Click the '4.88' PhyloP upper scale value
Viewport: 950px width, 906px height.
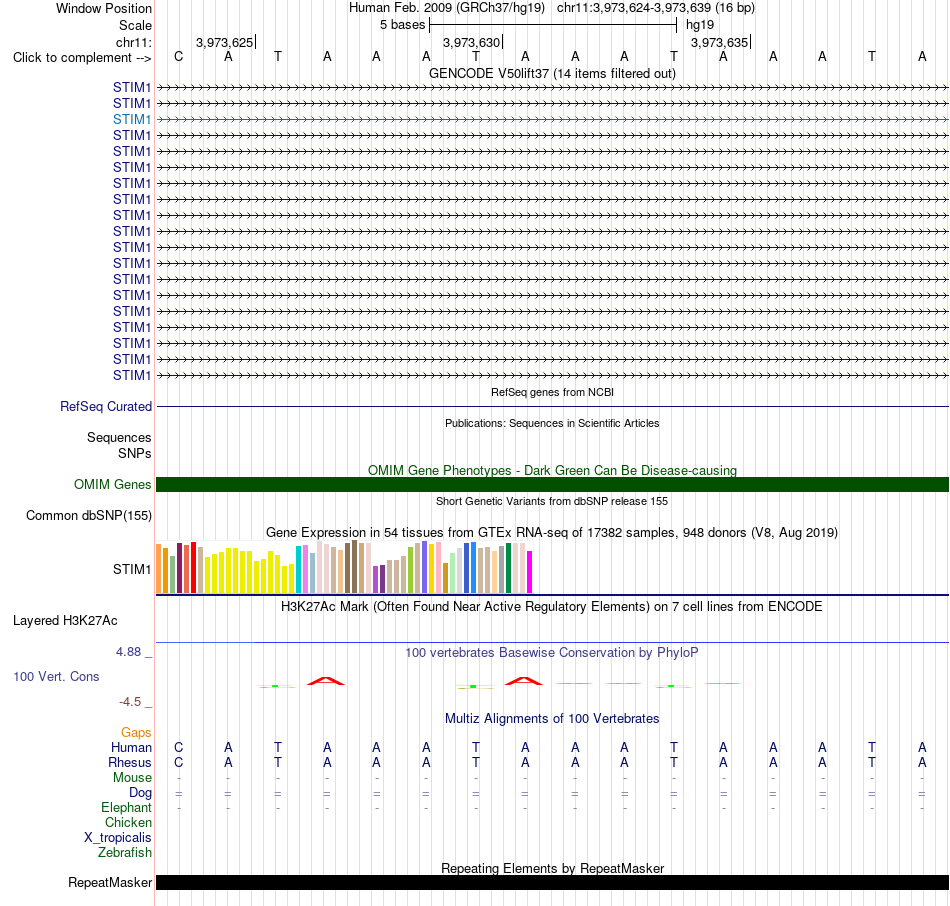128,652
